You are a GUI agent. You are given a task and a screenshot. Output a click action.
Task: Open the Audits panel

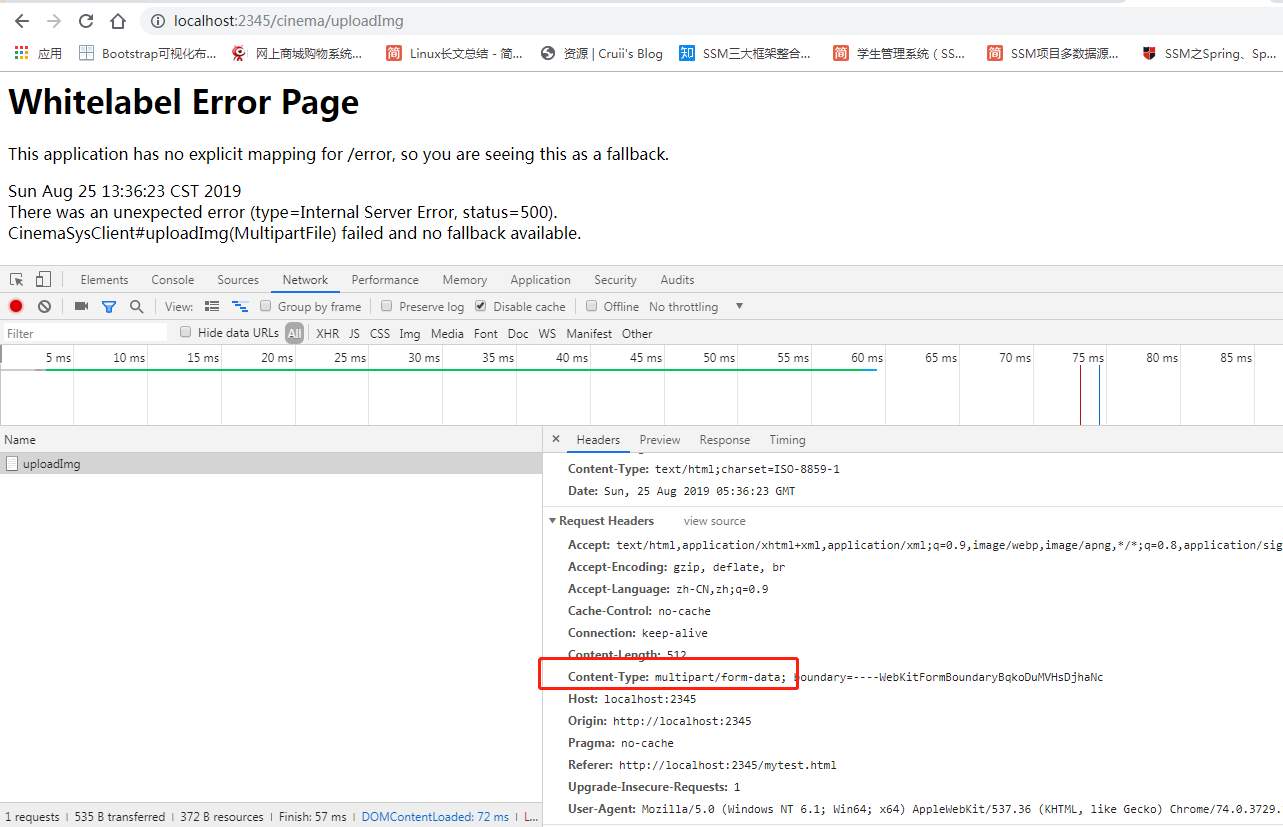[677, 280]
